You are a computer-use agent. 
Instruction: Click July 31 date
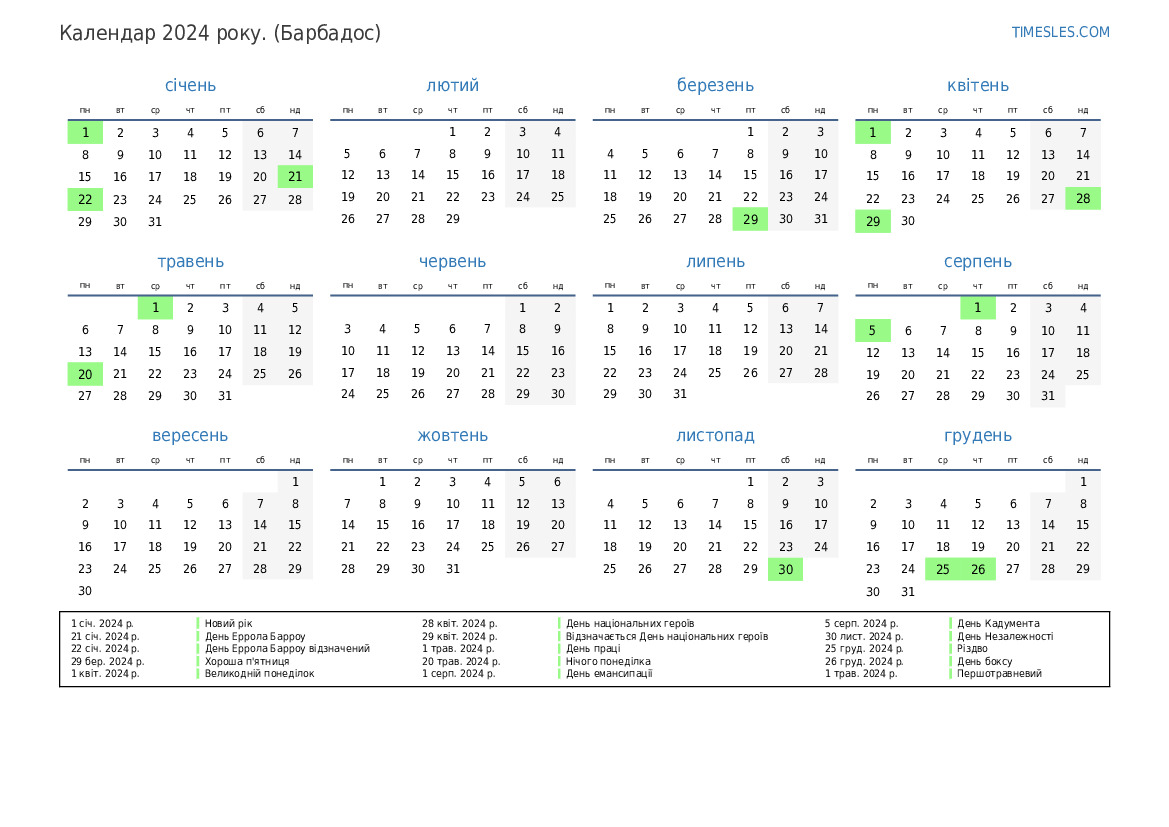click(x=680, y=394)
